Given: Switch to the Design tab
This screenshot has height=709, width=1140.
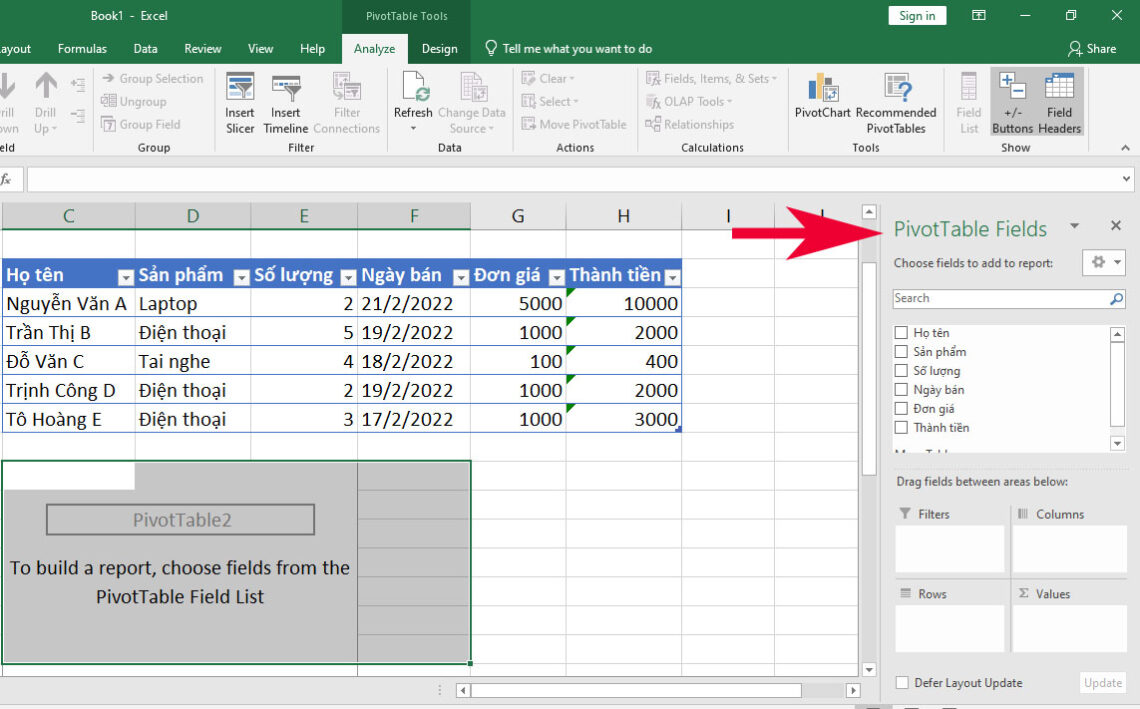Looking at the screenshot, I should click(439, 47).
